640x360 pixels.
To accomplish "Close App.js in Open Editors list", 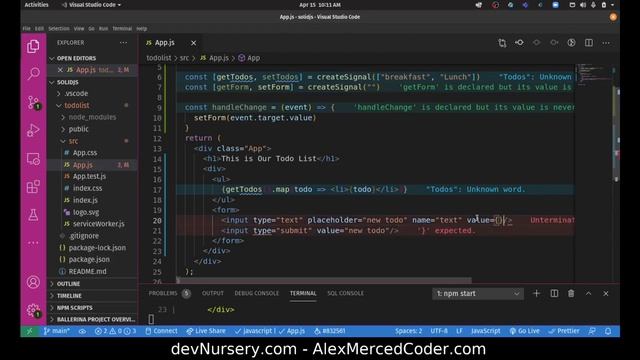I will tap(60, 70).
